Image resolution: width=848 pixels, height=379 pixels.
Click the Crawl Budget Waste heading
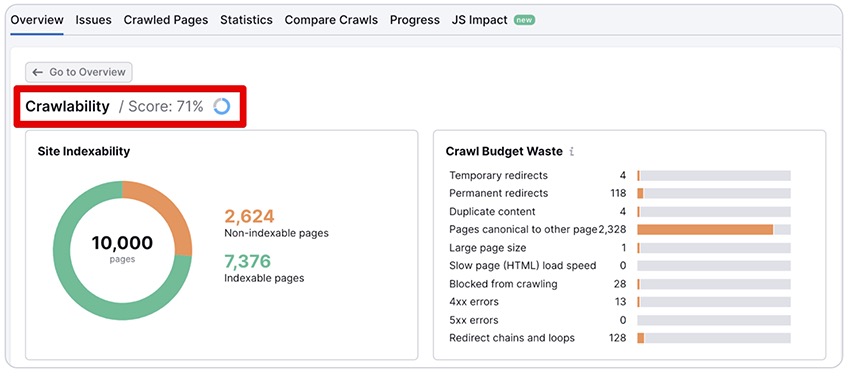[x=504, y=151]
